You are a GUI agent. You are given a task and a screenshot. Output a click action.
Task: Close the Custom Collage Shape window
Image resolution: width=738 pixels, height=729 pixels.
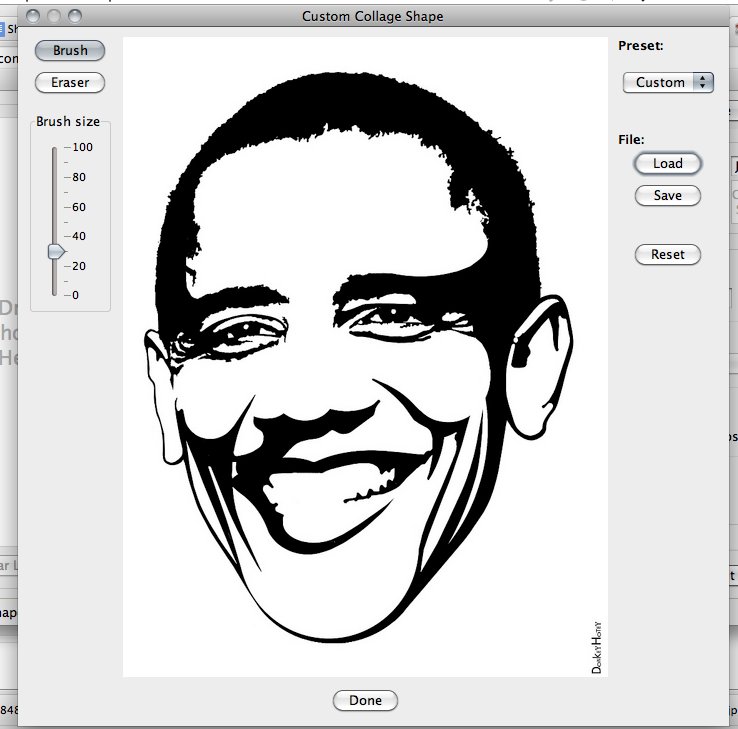click(x=33, y=16)
